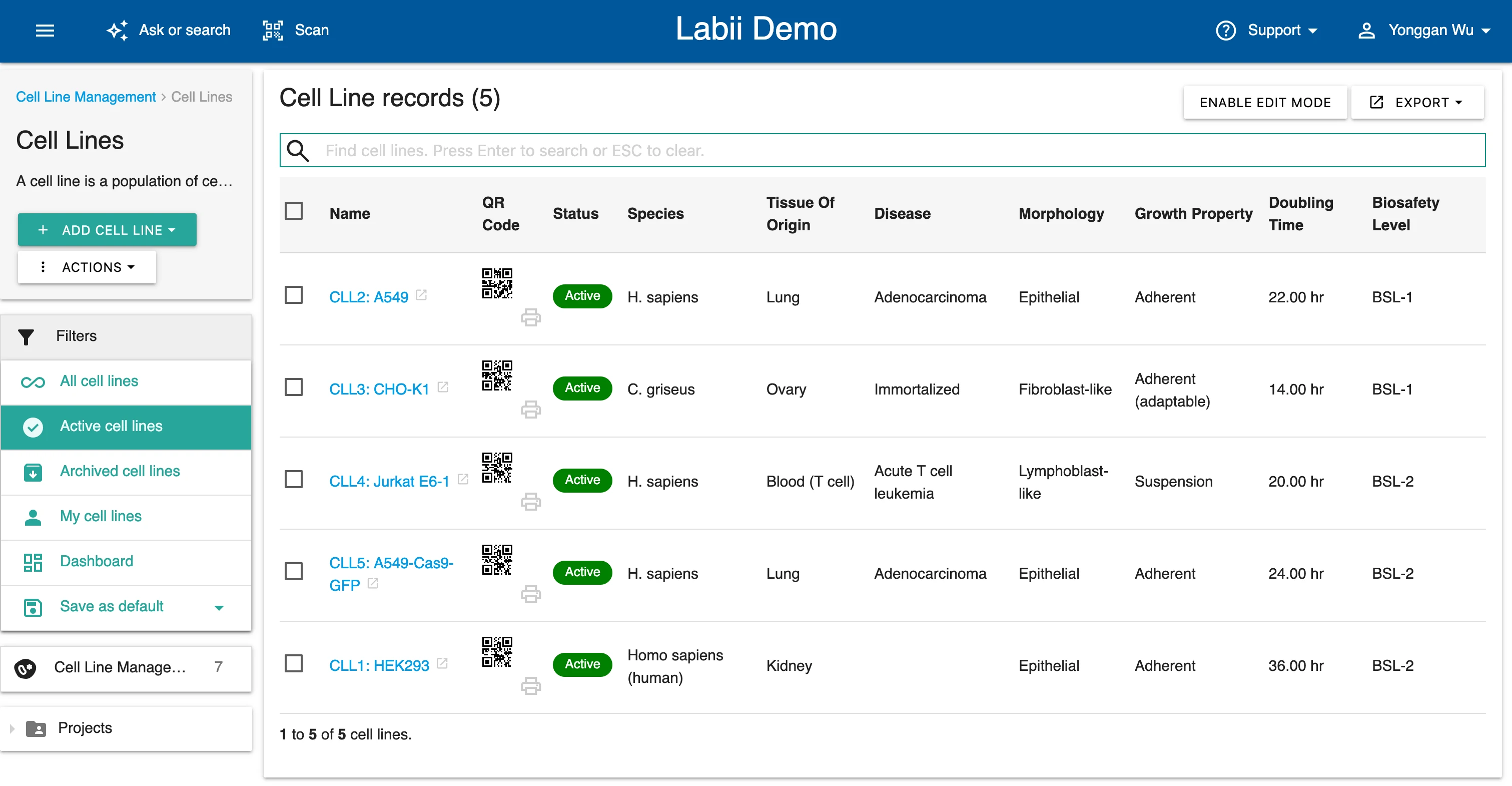Image resolution: width=1512 pixels, height=786 pixels.
Task: Open the QR code of CLL3: CHO-K1
Action: pos(496,375)
